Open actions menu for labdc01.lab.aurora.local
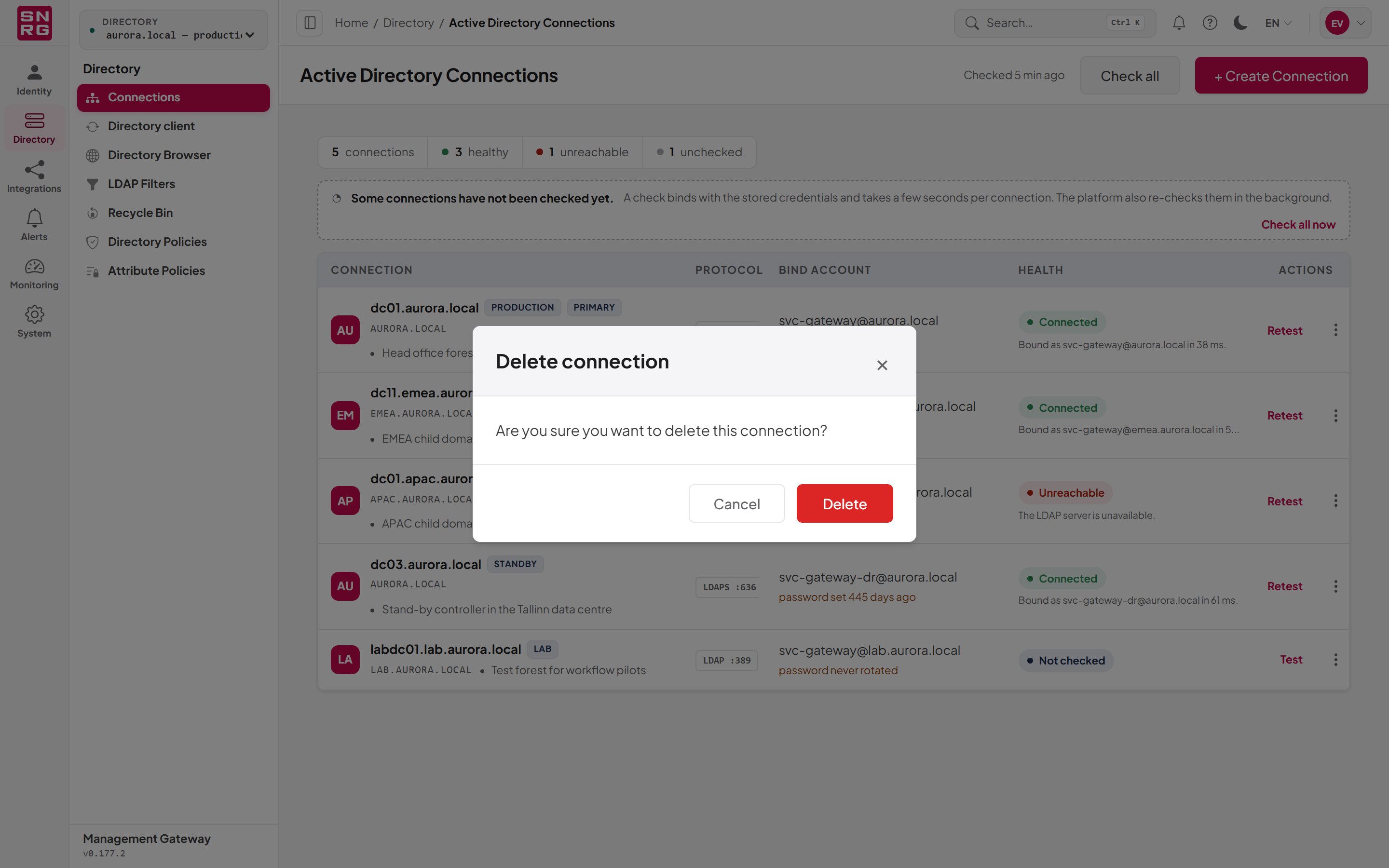 pyautogui.click(x=1335, y=660)
